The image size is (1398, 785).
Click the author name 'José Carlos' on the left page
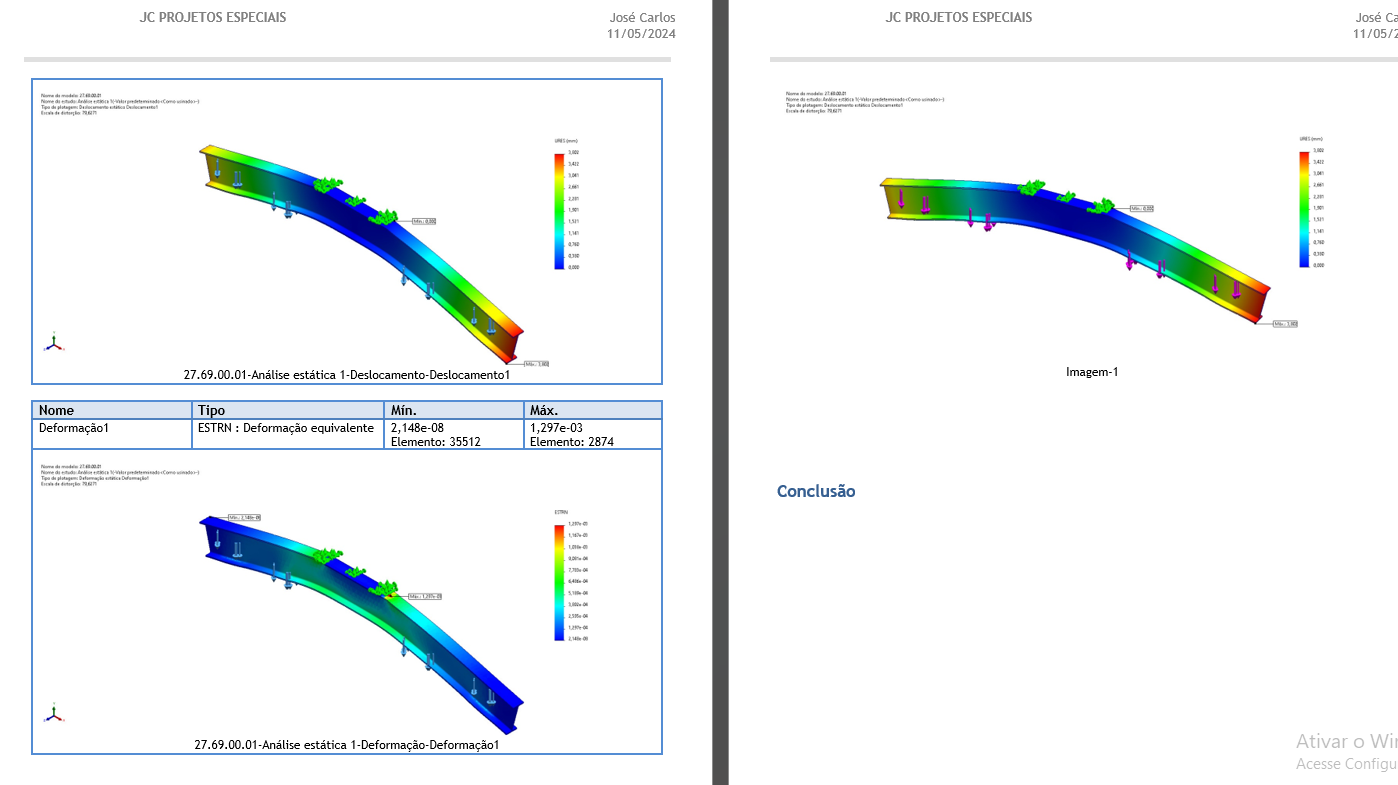642,17
